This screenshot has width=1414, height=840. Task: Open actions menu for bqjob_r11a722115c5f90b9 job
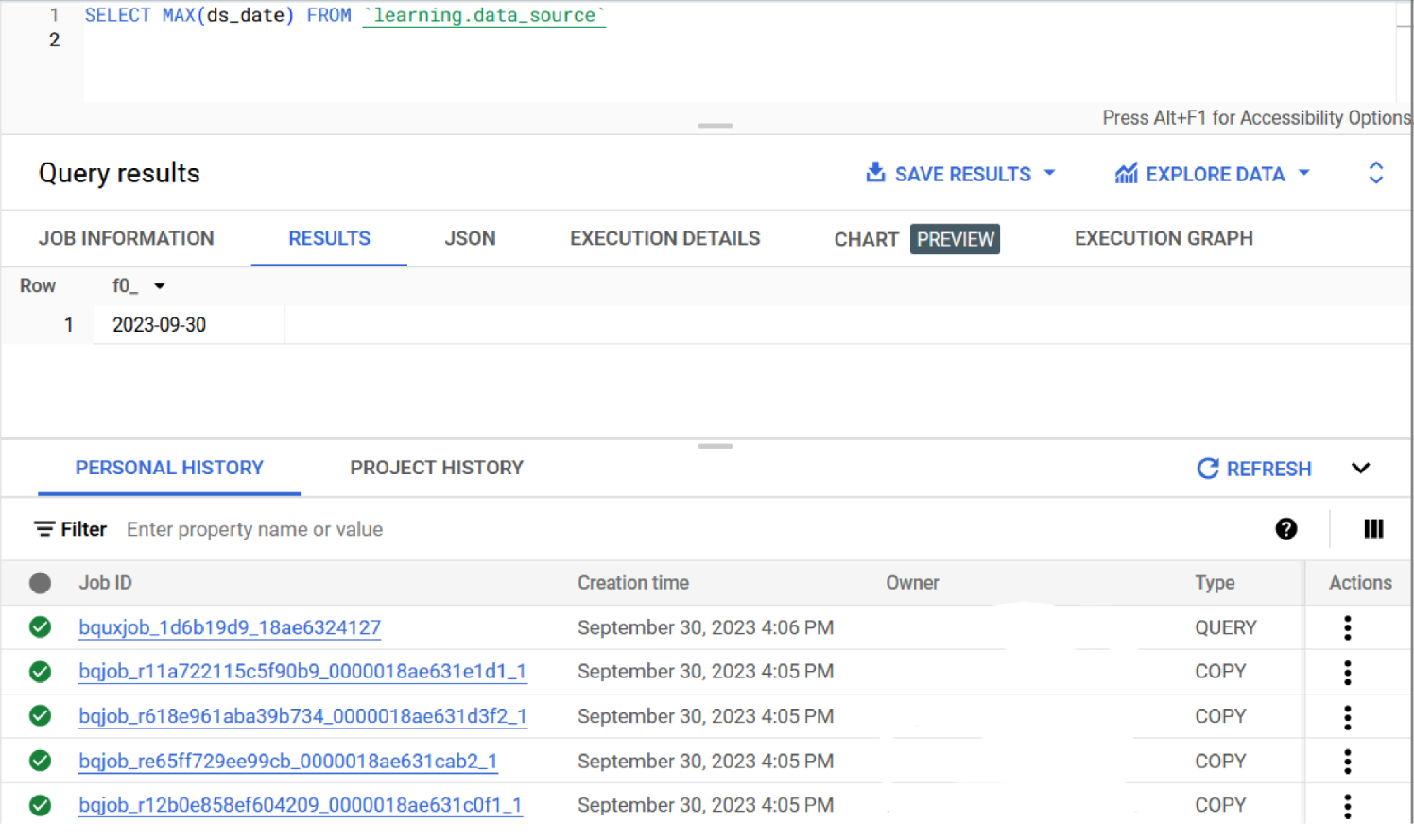point(1347,672)
